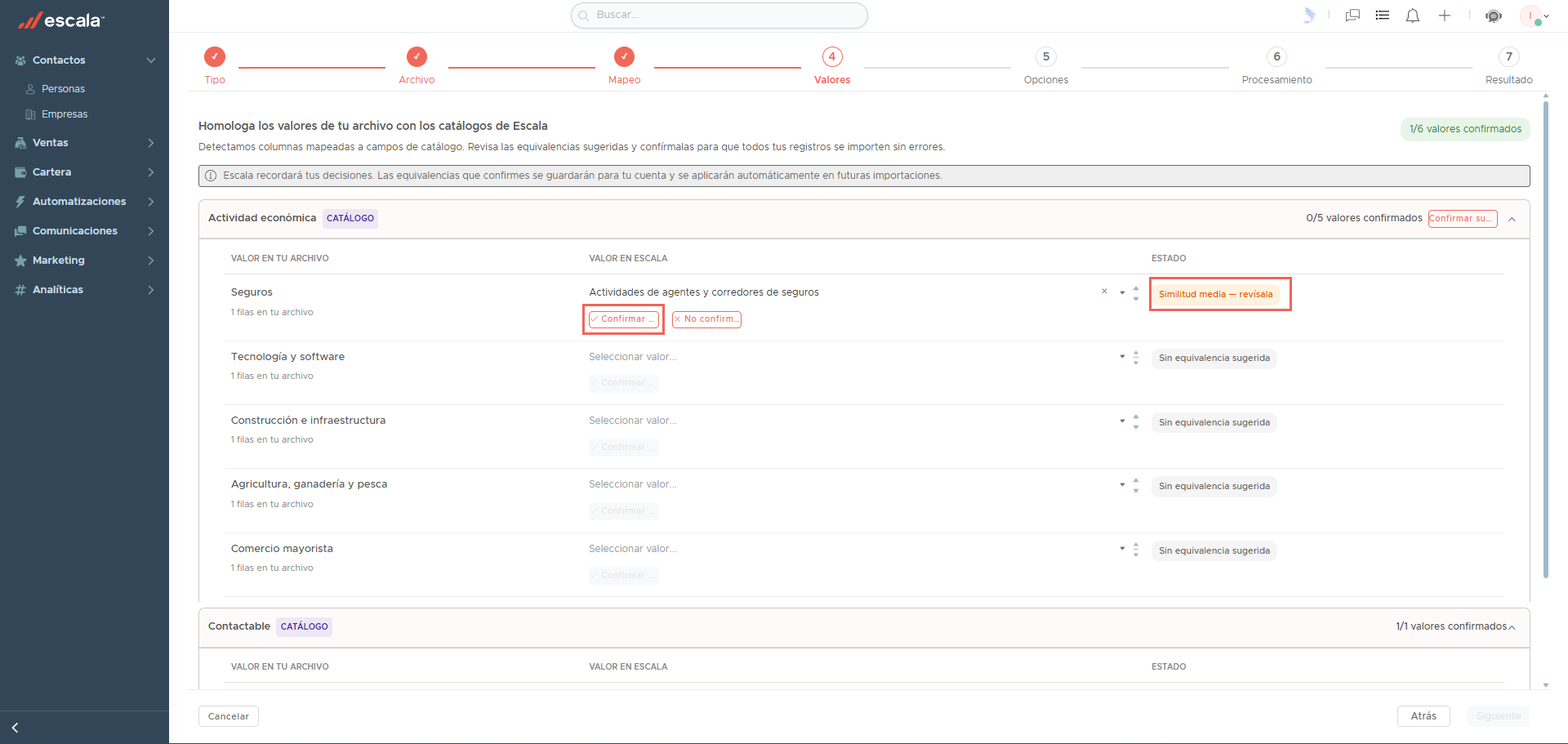The width and height of the screenshot is (1568, 744).
Task: Open the wing-shaped assistant icon
Action: pos(1309,16)
